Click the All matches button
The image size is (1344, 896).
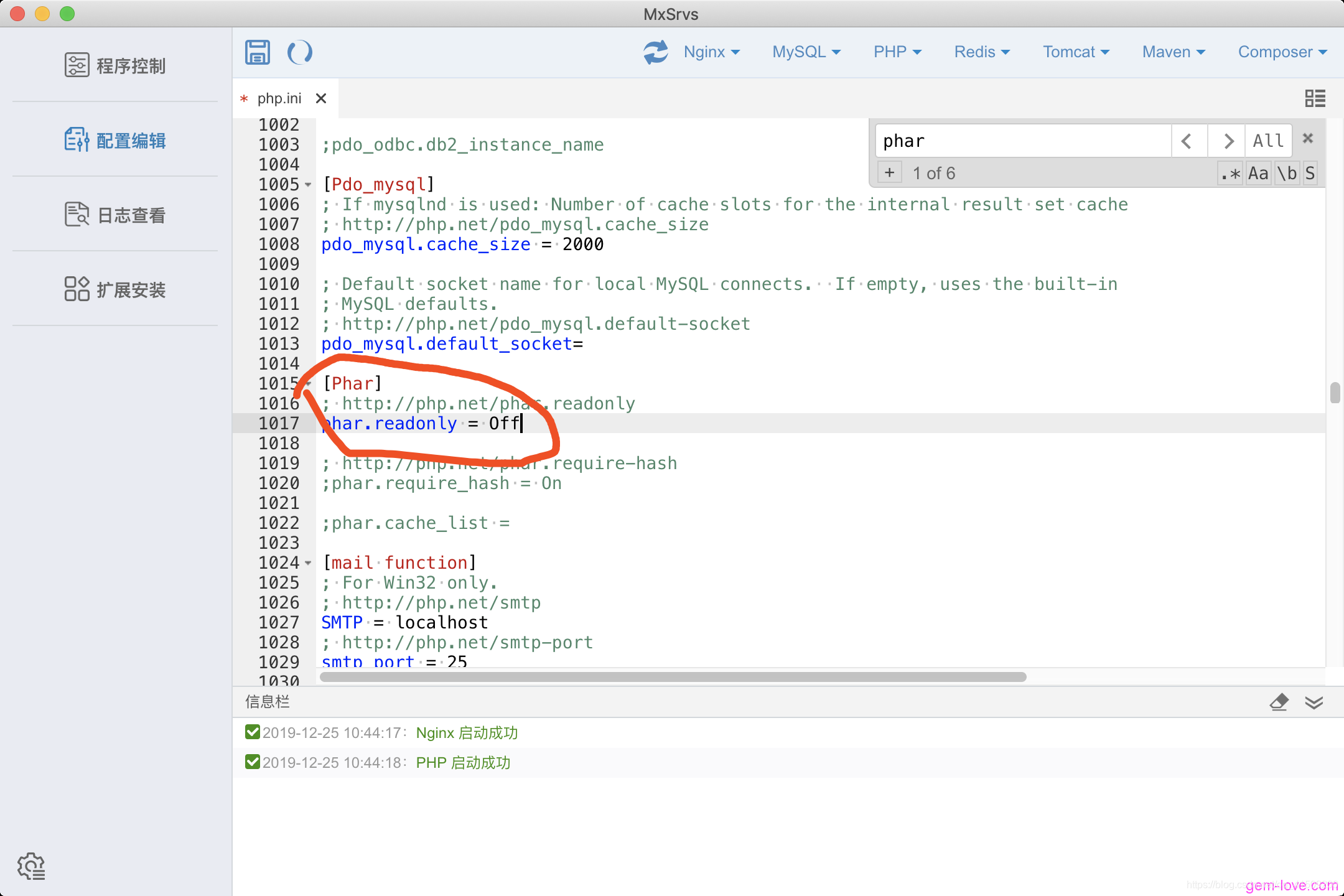tap(1268, 141)
